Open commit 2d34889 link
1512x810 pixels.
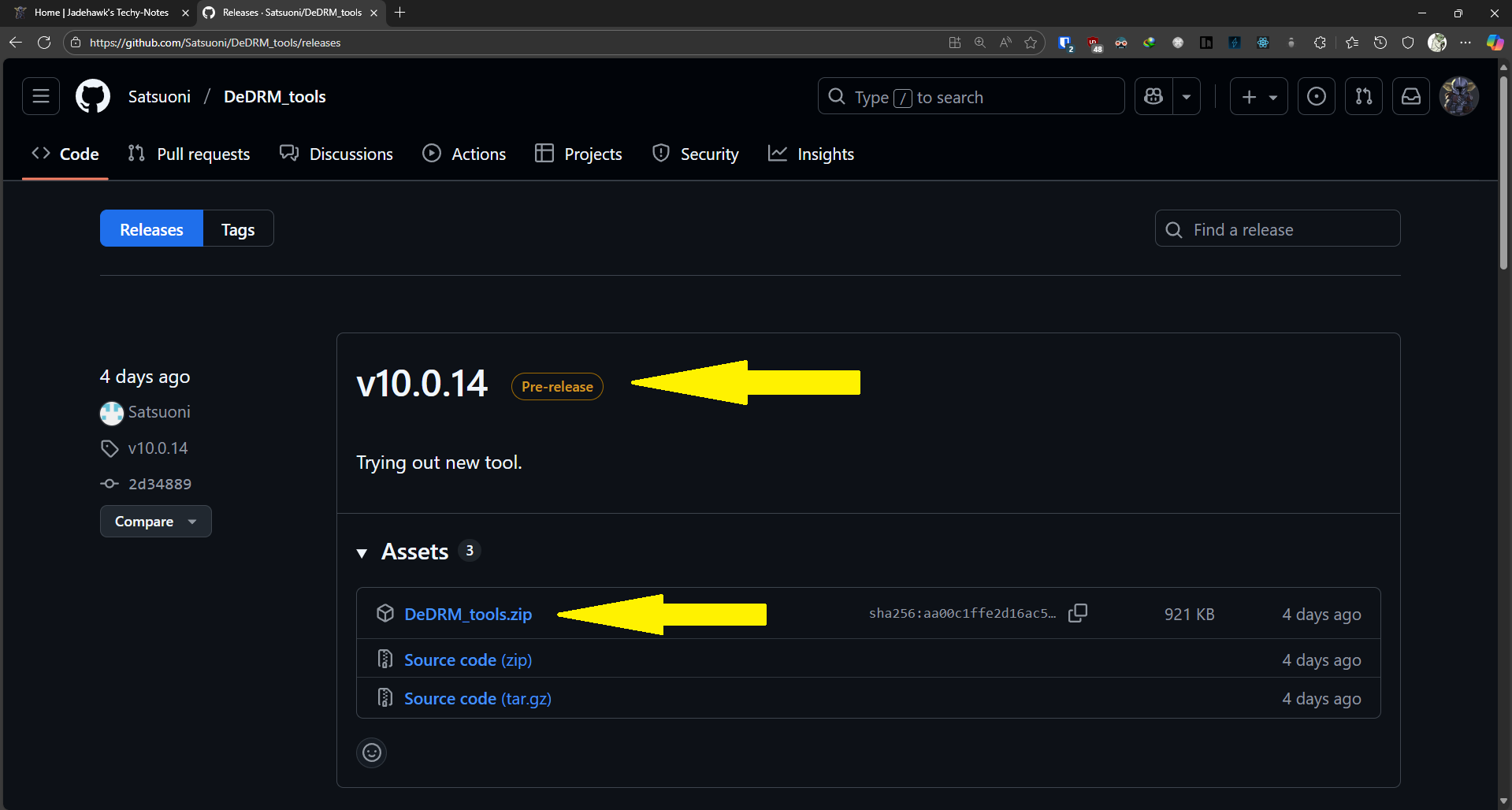[160, 484]
